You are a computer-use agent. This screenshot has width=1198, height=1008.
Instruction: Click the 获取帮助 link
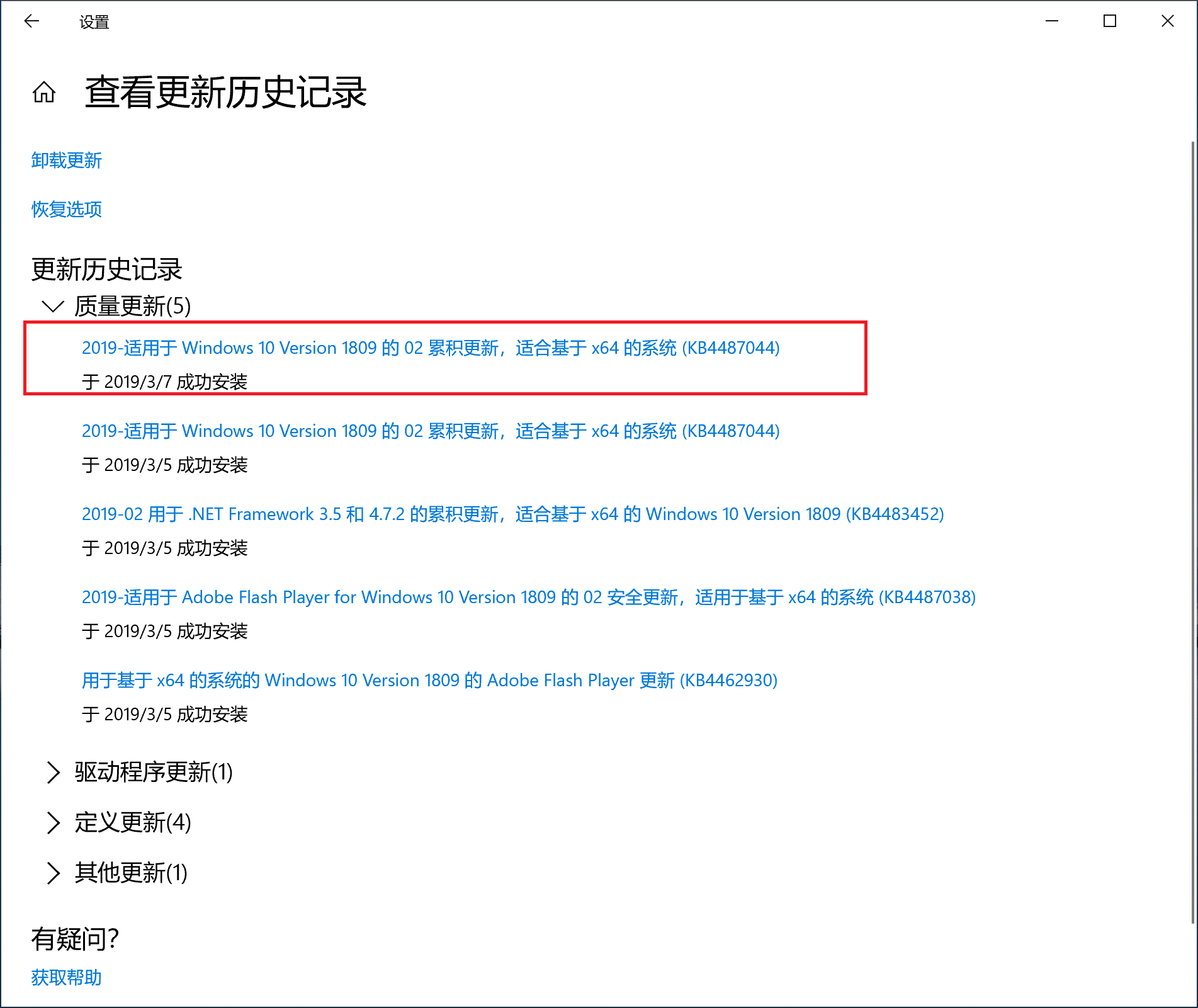click(66, 977)
